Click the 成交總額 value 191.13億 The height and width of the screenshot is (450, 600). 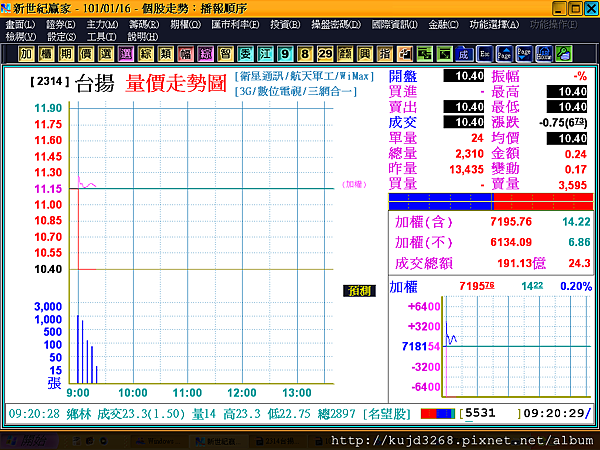[x=521, y=263]
